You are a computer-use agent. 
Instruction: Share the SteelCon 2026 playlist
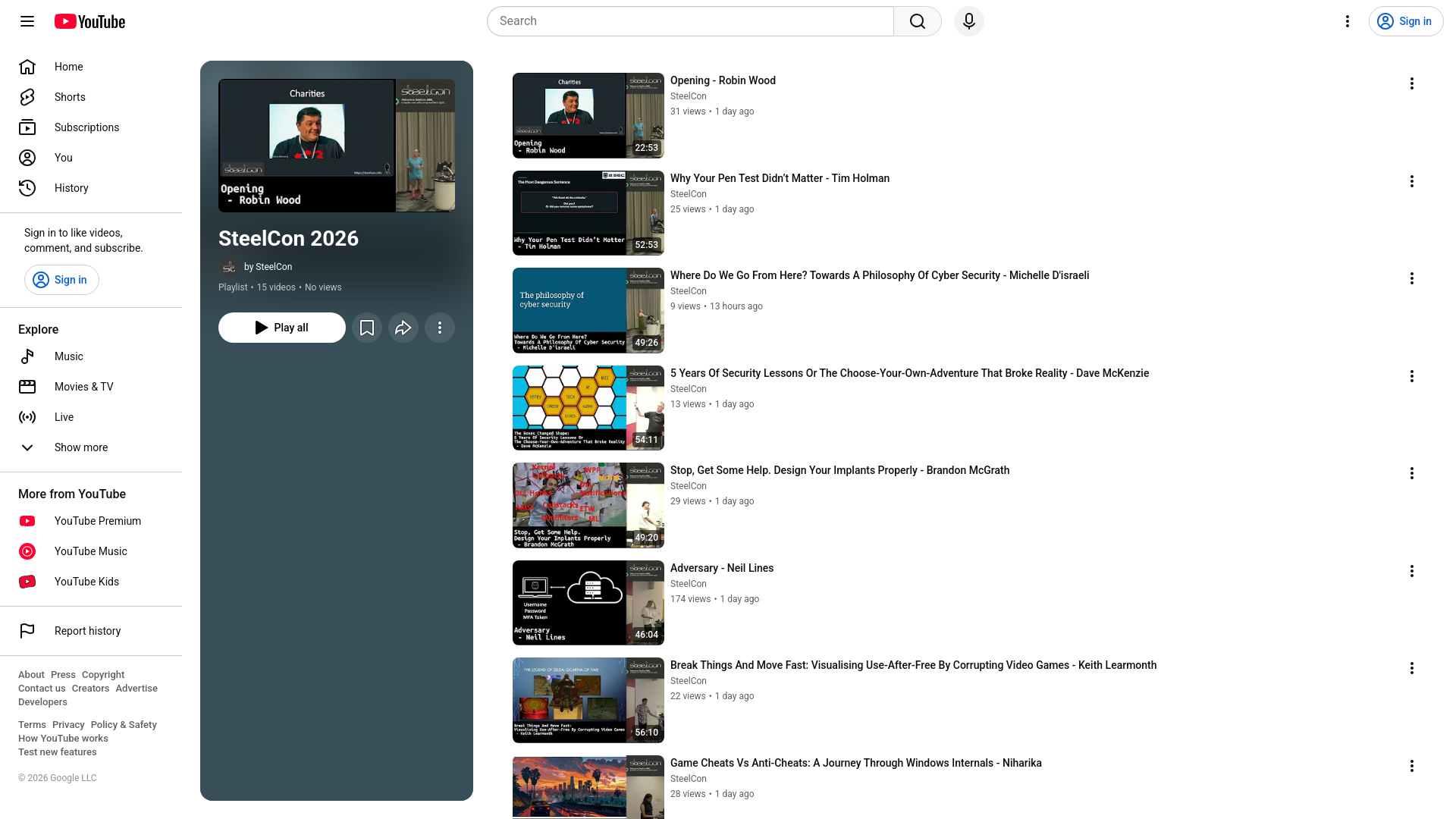(x=403, y=328)
